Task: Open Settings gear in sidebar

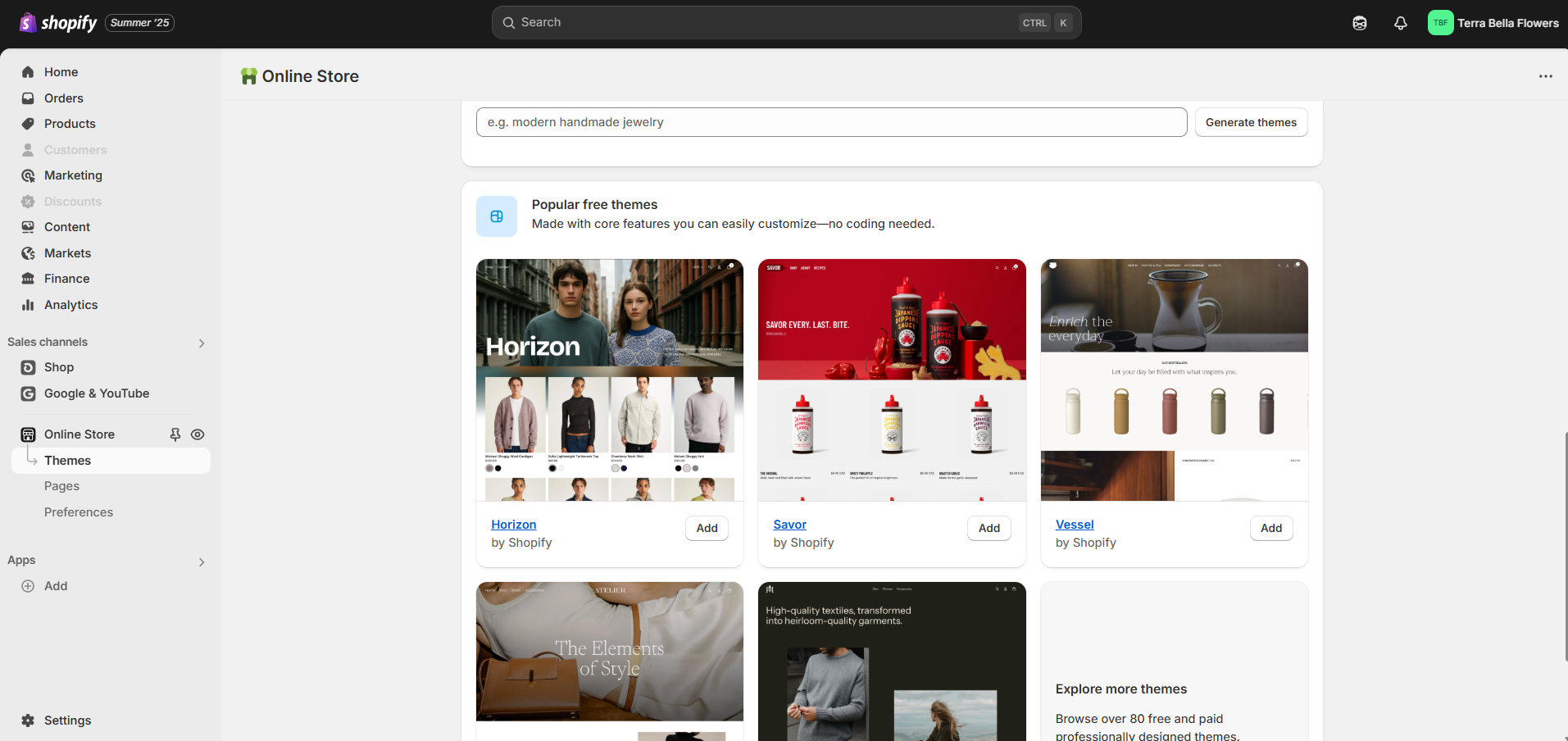Action: tap(28, 721)
